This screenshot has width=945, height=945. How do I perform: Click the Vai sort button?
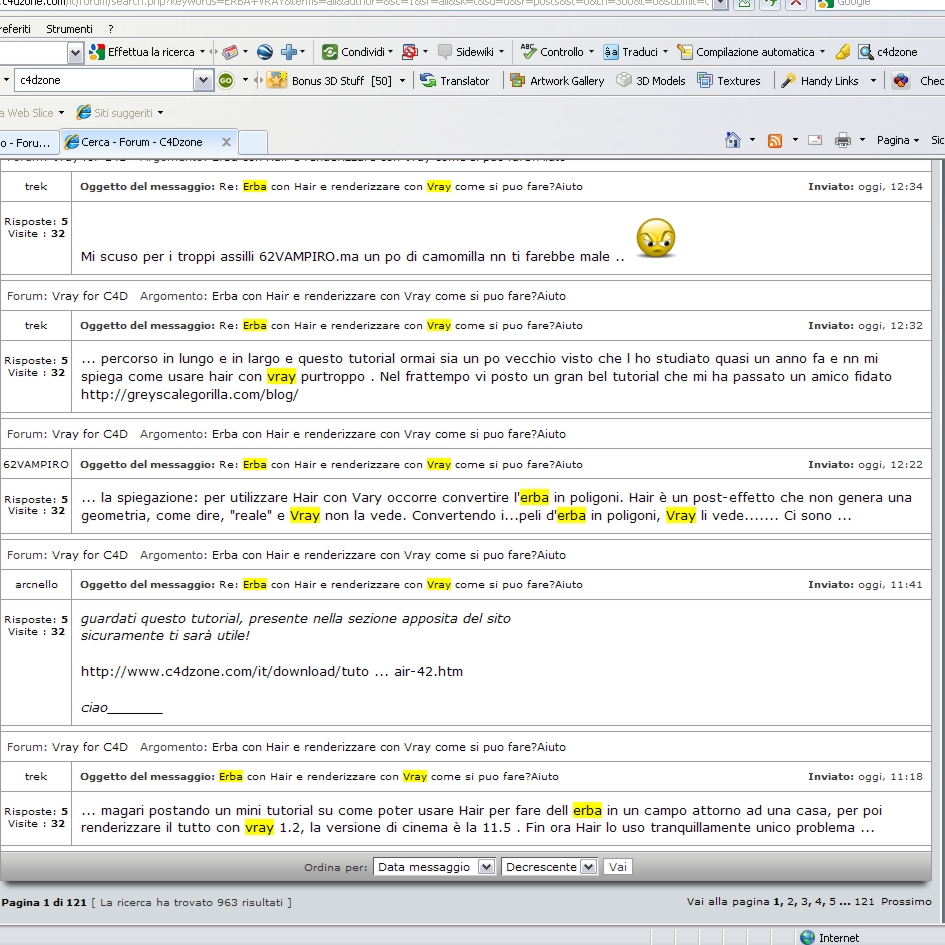click(x=617, y=867)
